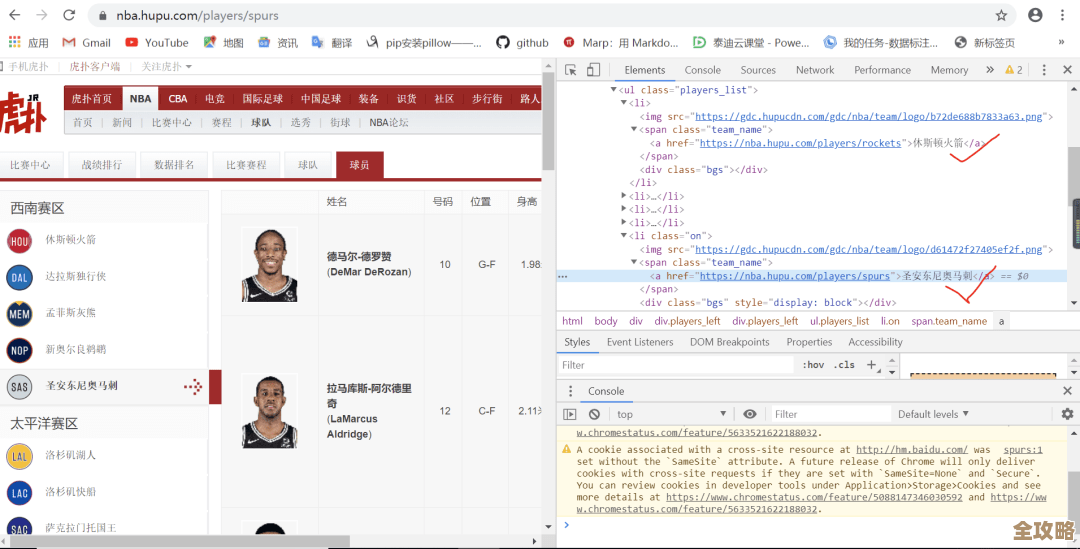Reload the page with refresh icon
Viewport: 1080px width, 549px height.
pos(69,15)
